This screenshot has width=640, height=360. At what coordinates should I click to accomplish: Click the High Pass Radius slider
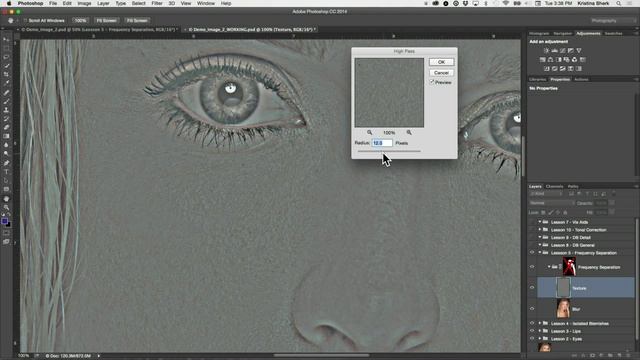point(389,151)
